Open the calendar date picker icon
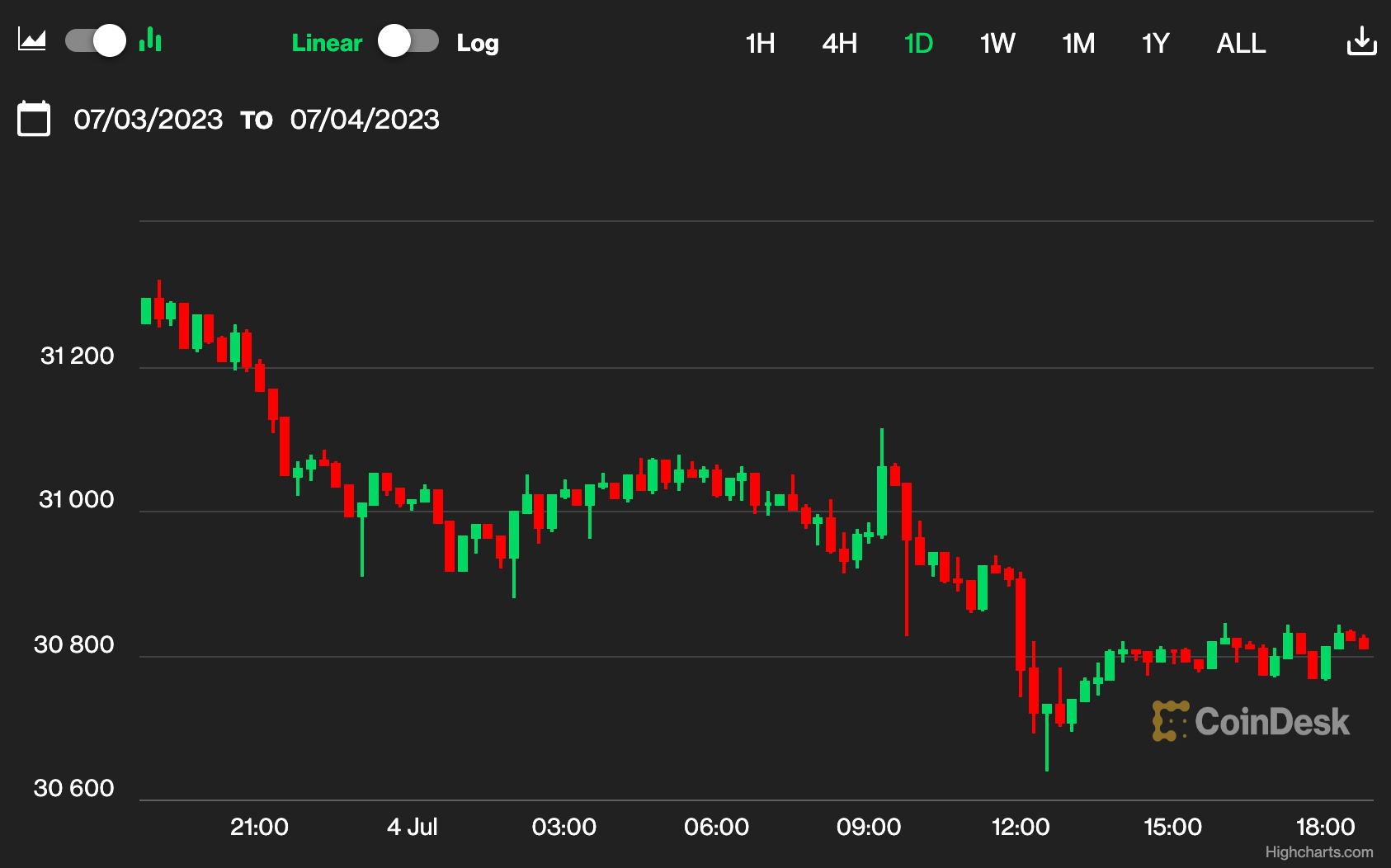 point(34,118)
